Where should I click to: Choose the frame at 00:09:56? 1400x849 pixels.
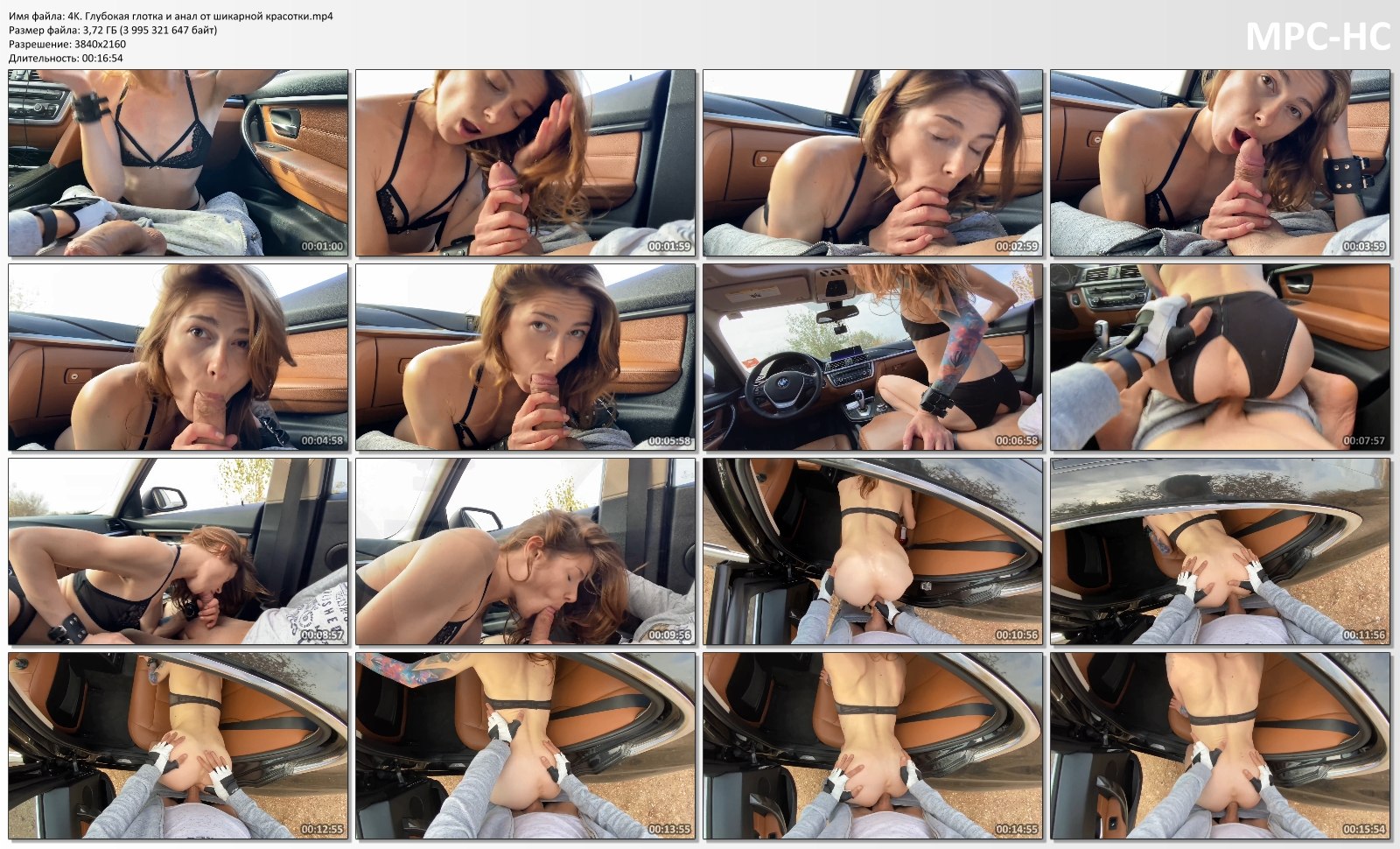[x=525, y=551]
